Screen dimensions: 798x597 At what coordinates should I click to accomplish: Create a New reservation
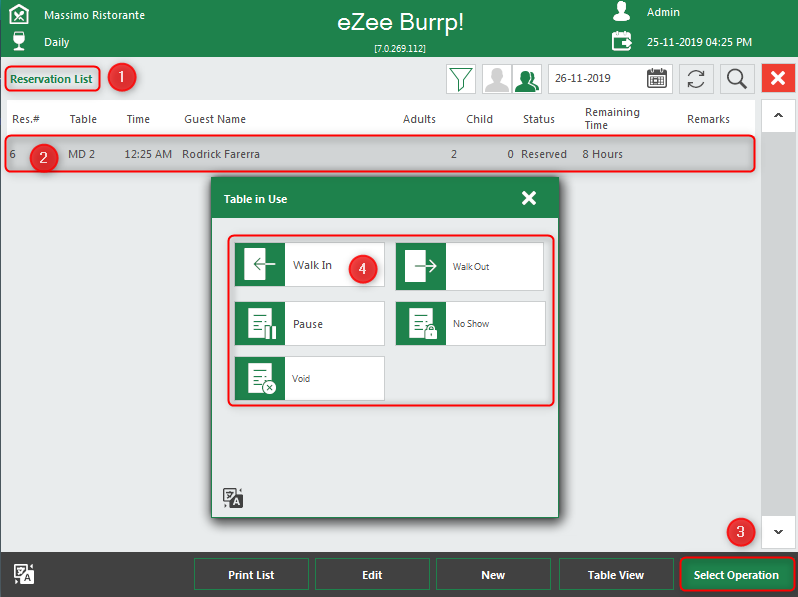(x=493, y=575)
